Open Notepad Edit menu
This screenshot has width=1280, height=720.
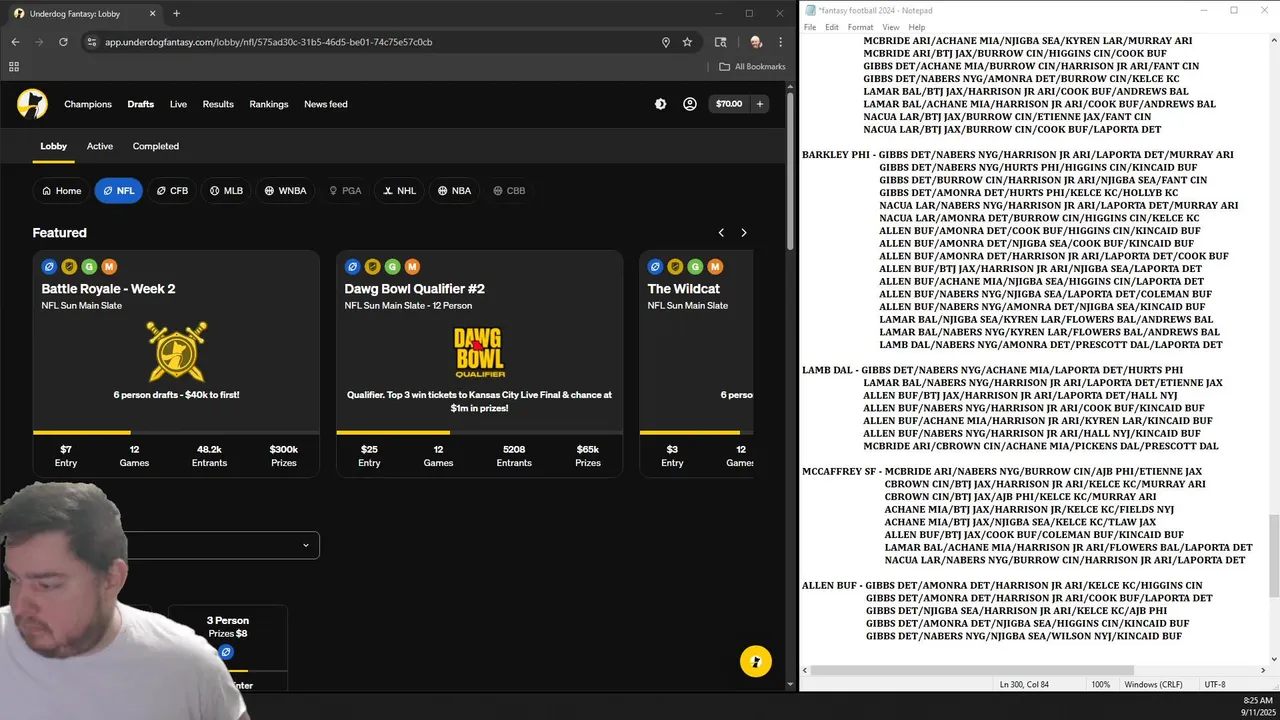coord(832,27)
